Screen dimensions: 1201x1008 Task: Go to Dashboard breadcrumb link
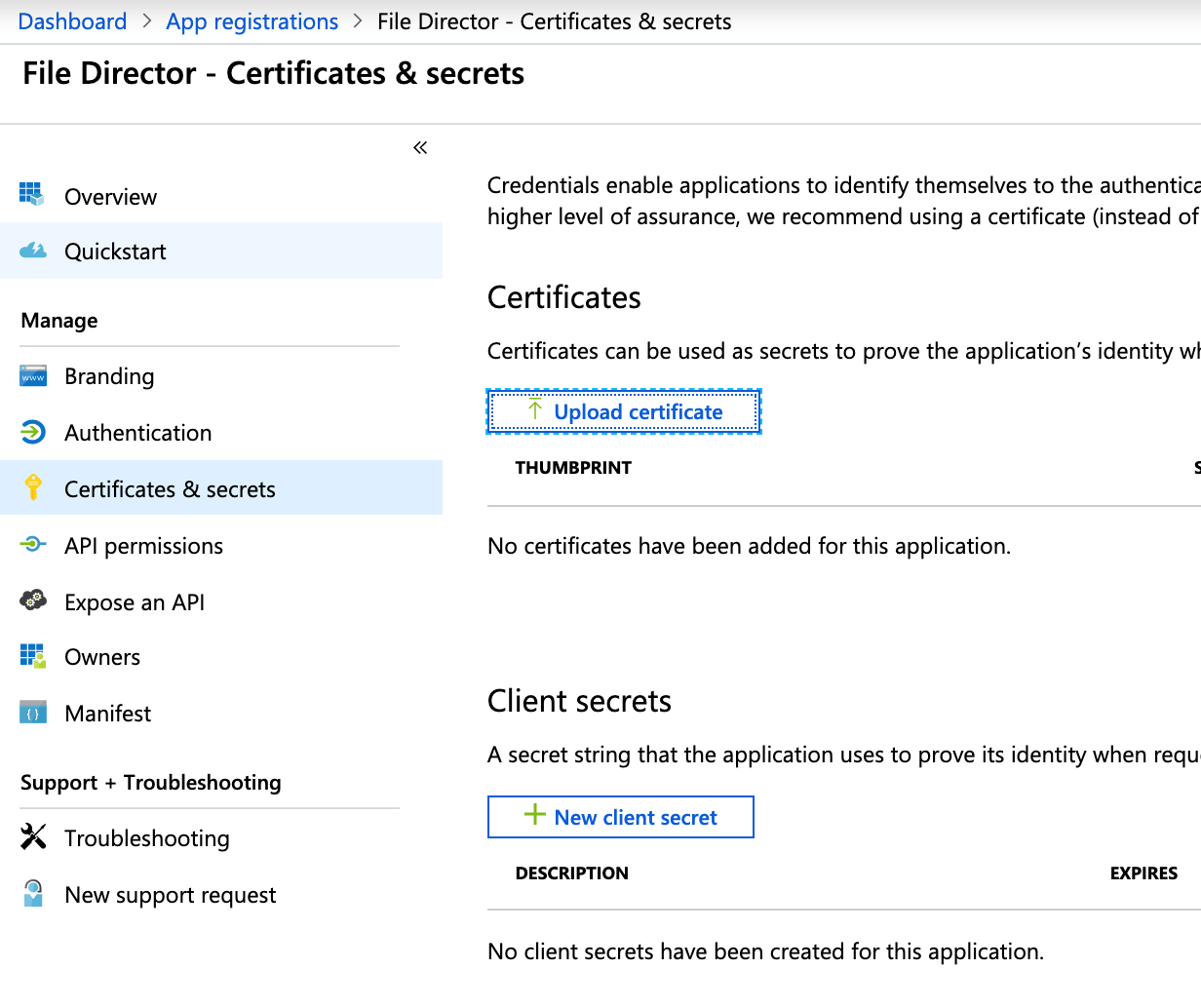pyautogui.click(x=72, y=21)
